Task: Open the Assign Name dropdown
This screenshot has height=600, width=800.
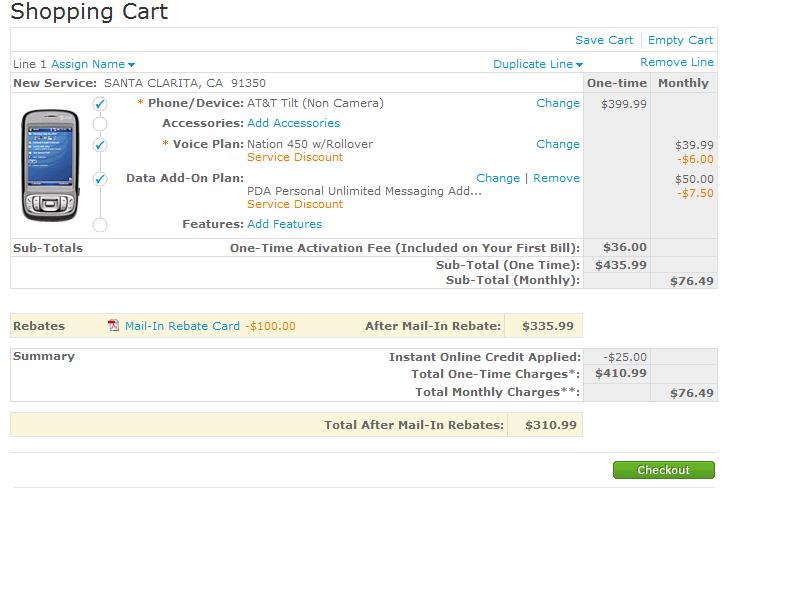Action: tap(92, 64)
